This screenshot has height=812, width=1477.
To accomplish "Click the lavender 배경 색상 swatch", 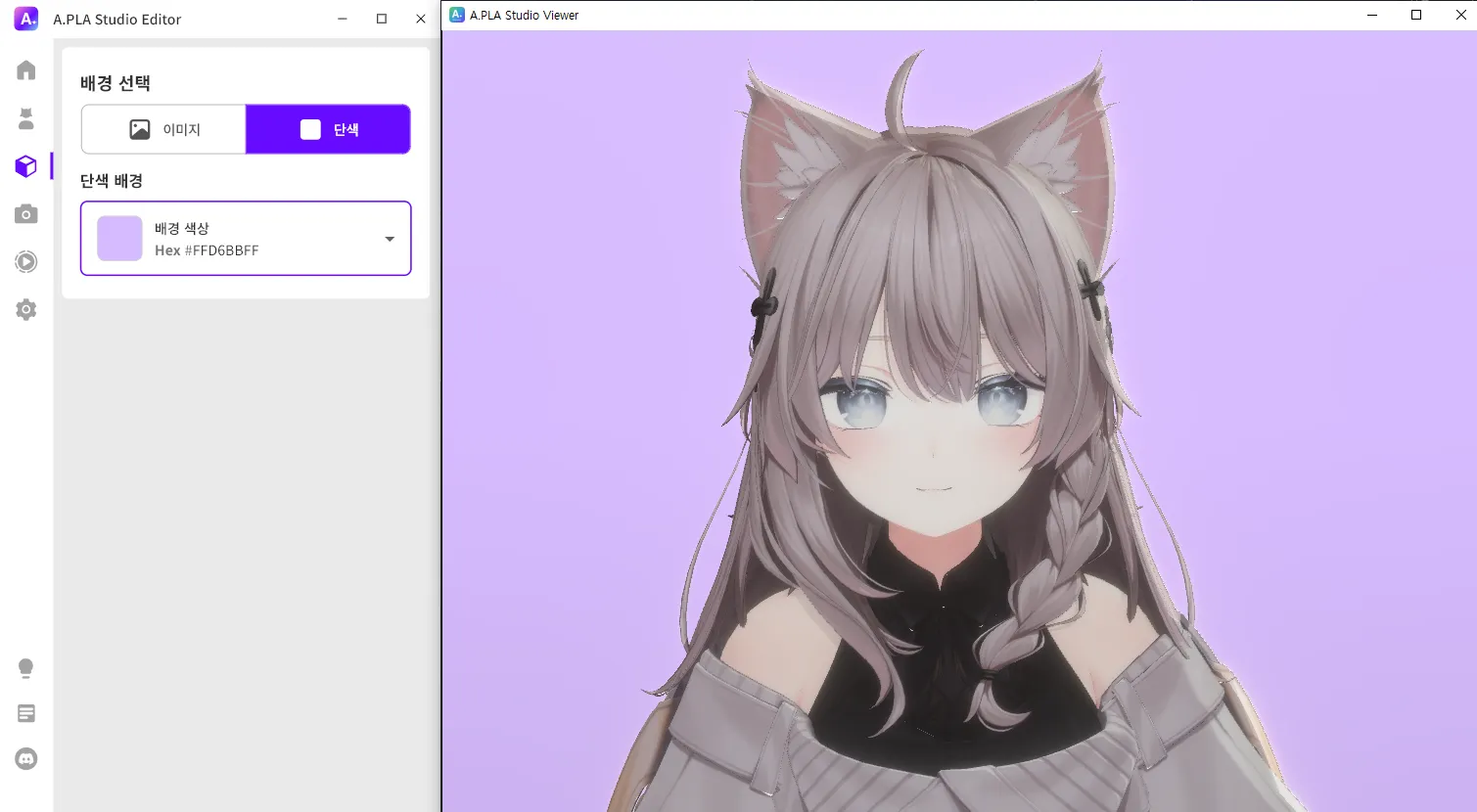I will [119, 239].
